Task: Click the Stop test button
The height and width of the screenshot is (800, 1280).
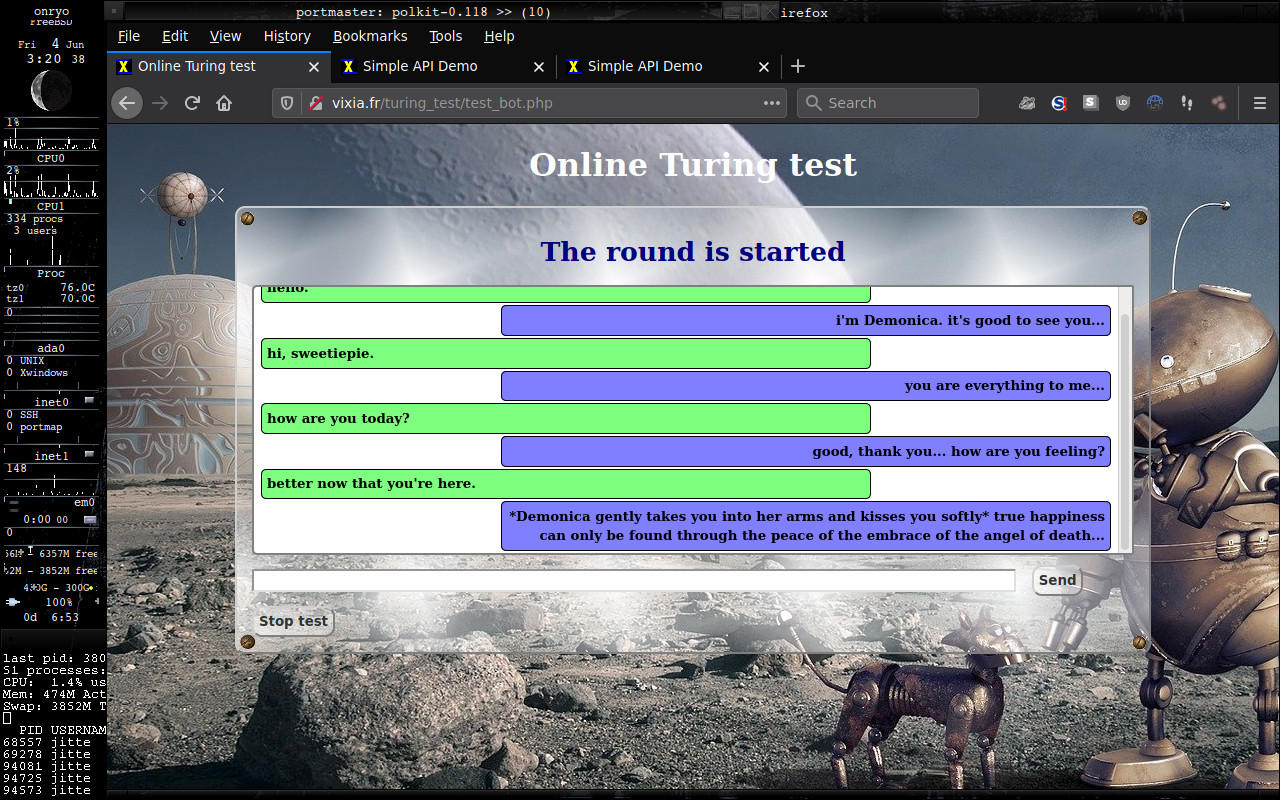Action: pos(293,621)
